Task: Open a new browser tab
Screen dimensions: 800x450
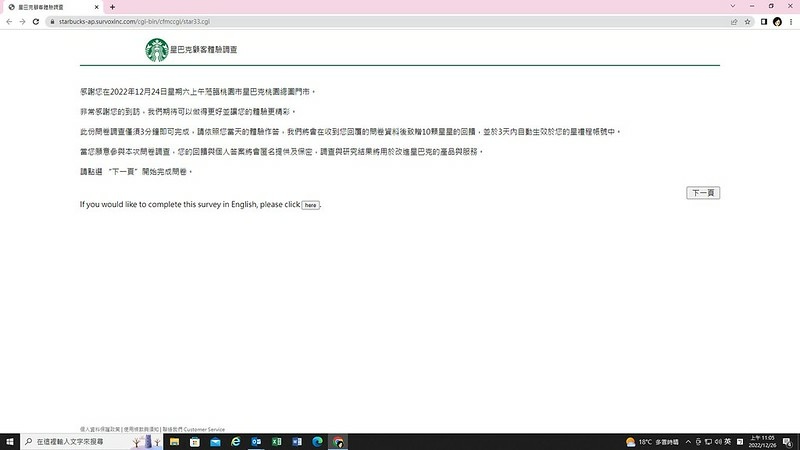Action: (x=112, y=7)
